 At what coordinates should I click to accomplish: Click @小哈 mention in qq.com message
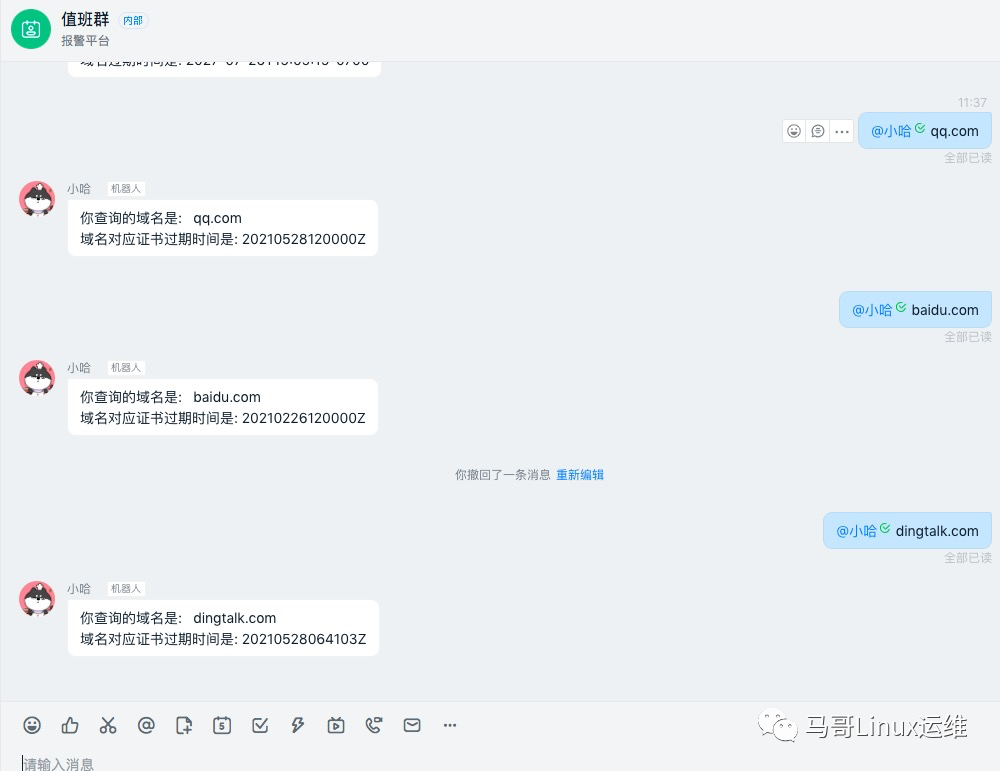(891, 131)
